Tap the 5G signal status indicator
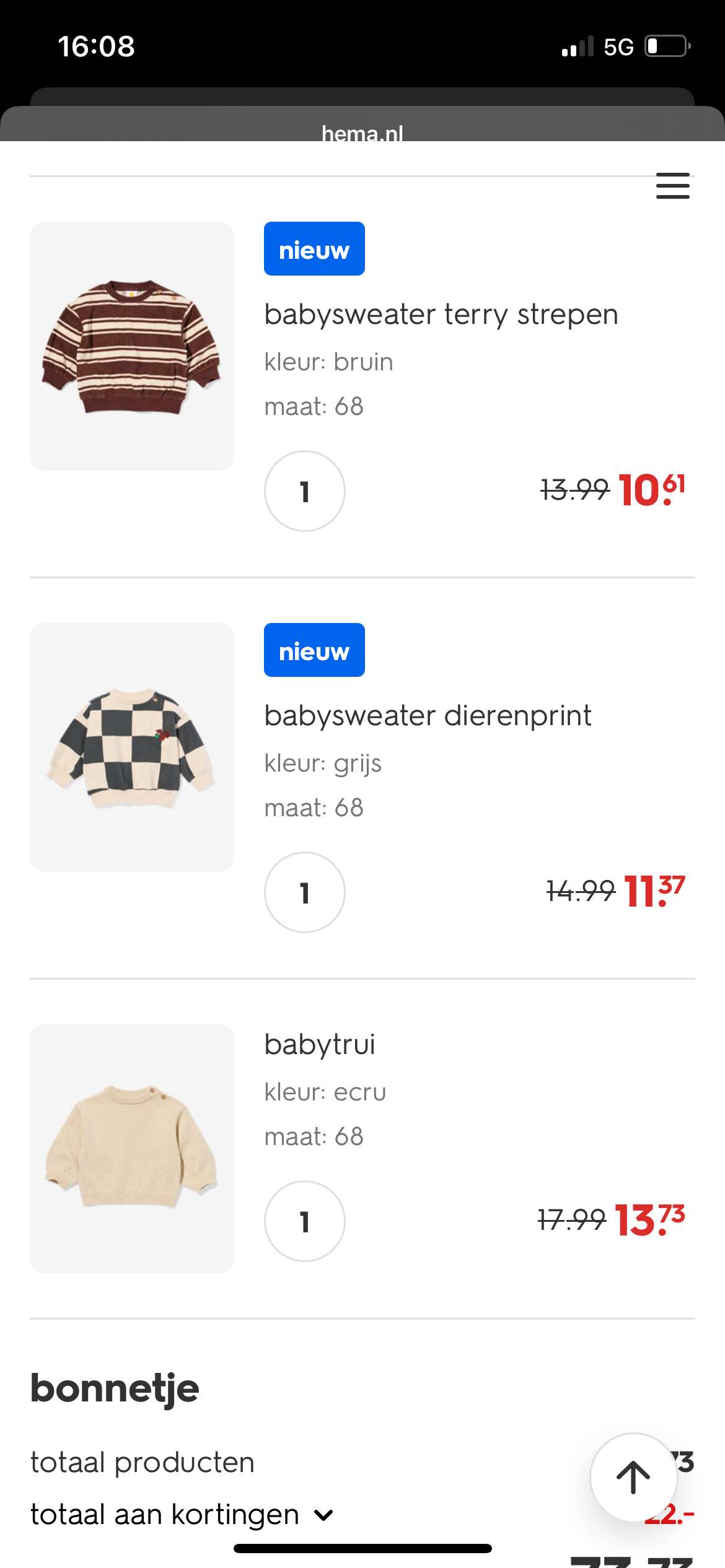This screenshot has height=1568, width=725. point(618,47)
